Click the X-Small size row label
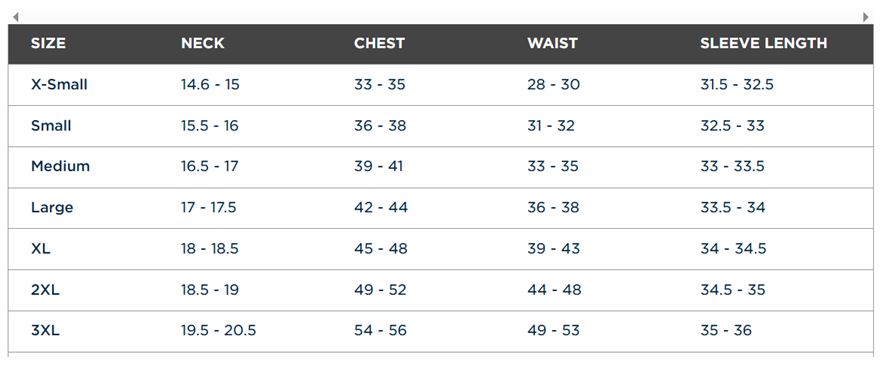Viewport: 892px width, 374px height. pos(59,84)
